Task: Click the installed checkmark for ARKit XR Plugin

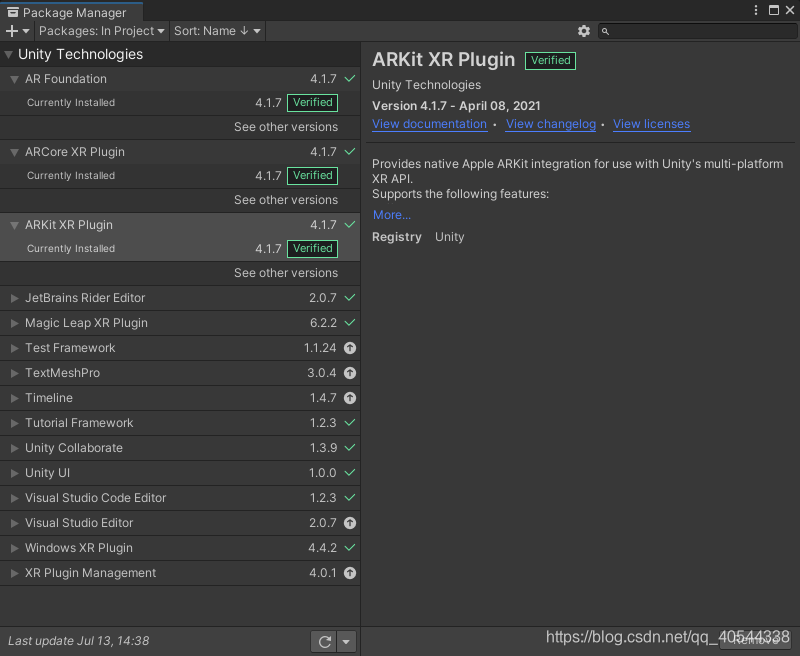Action: coord(349,224)
